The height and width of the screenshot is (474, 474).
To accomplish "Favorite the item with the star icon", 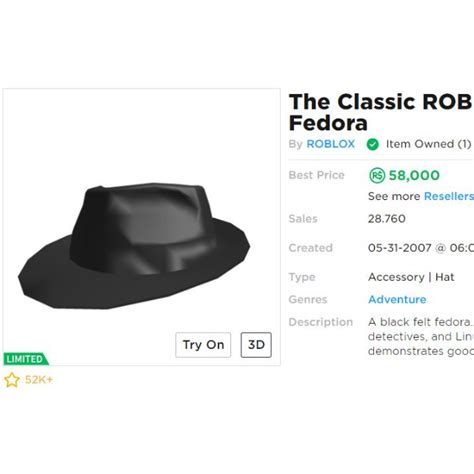I will coord(12,380).
